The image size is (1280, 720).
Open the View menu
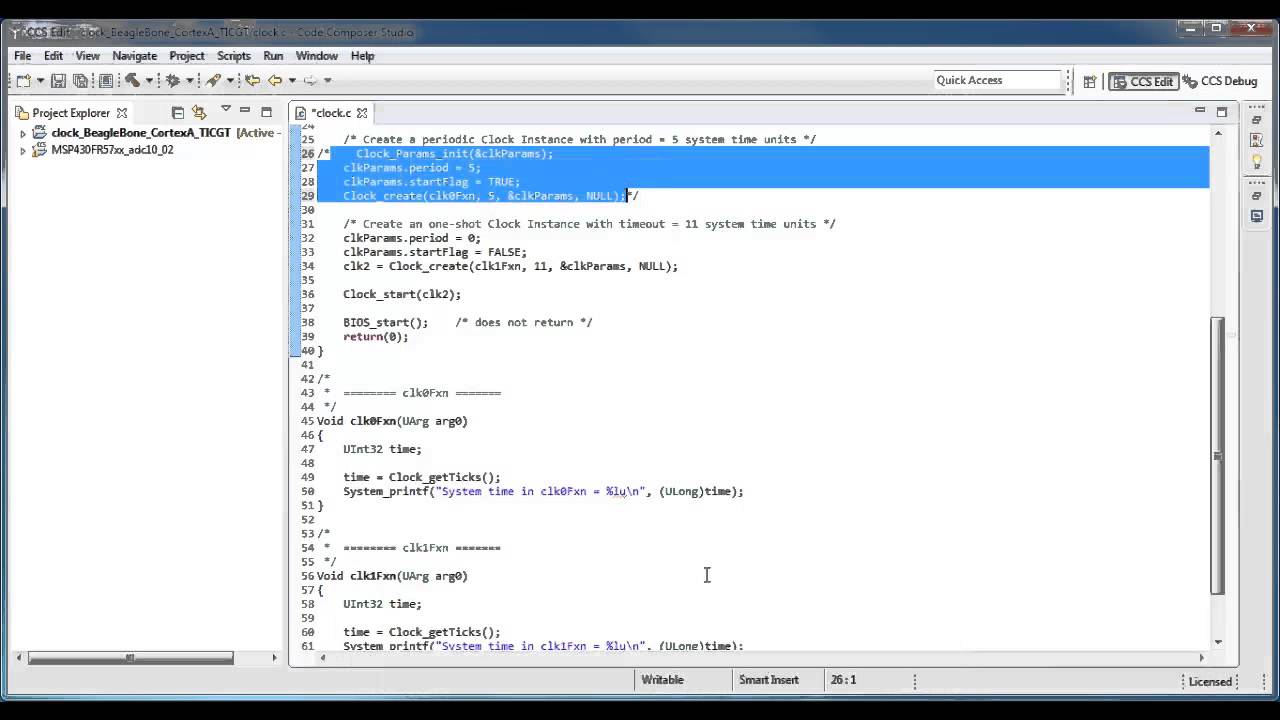pyautogui.click(x=88, y=56)
